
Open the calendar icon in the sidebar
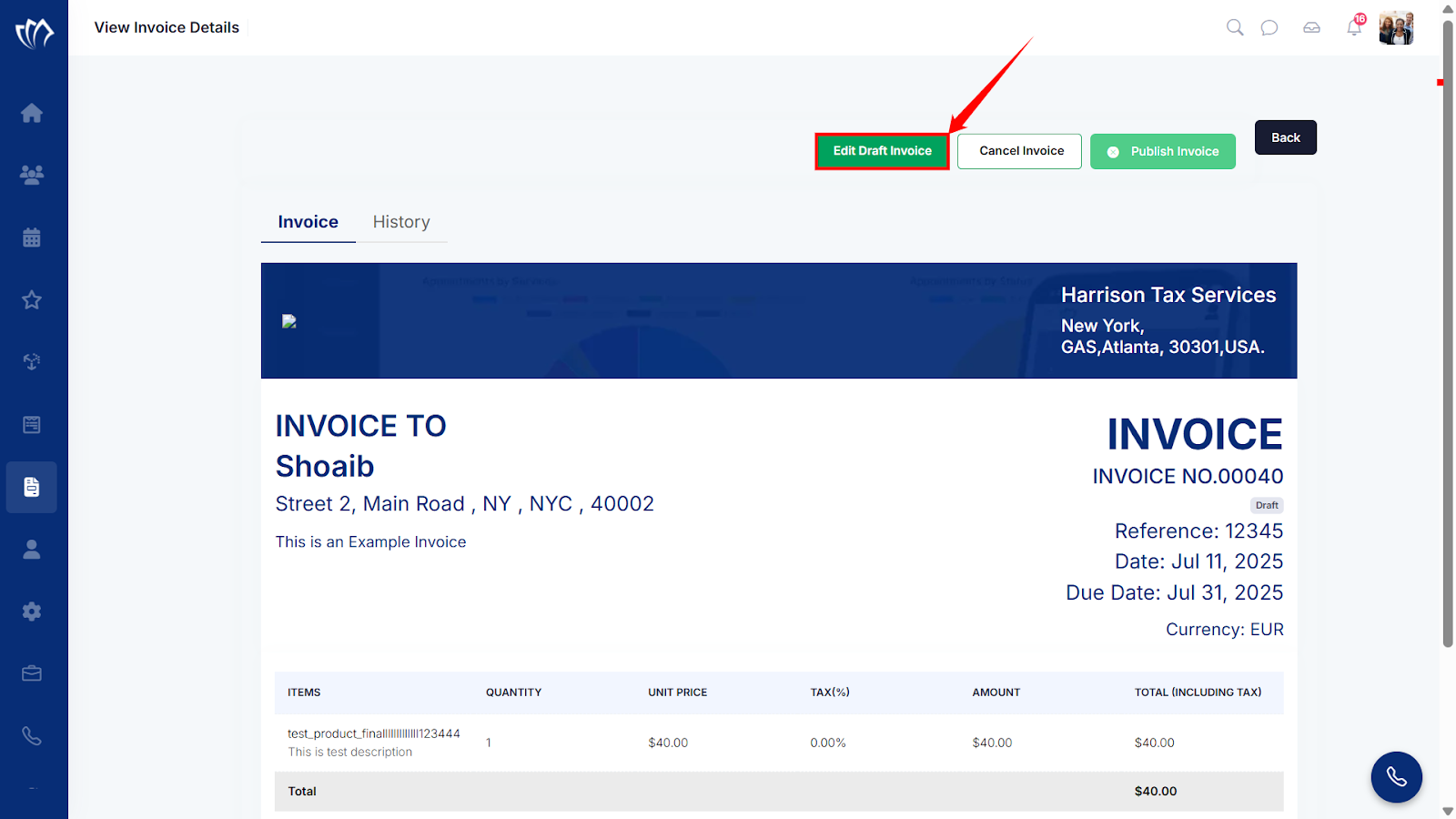[x=32, y=238]
